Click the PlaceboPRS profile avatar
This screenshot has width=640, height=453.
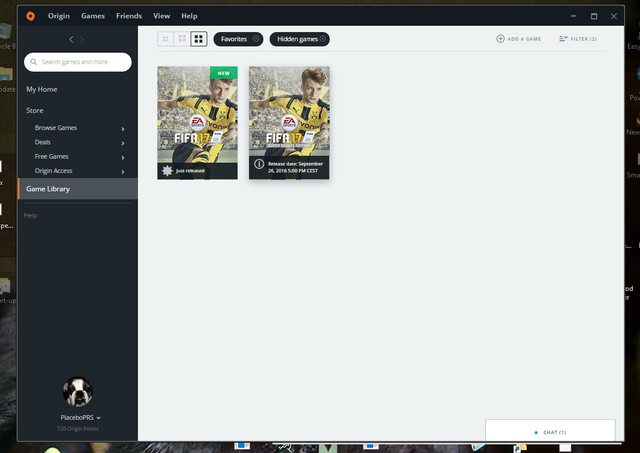click(77, 391)
